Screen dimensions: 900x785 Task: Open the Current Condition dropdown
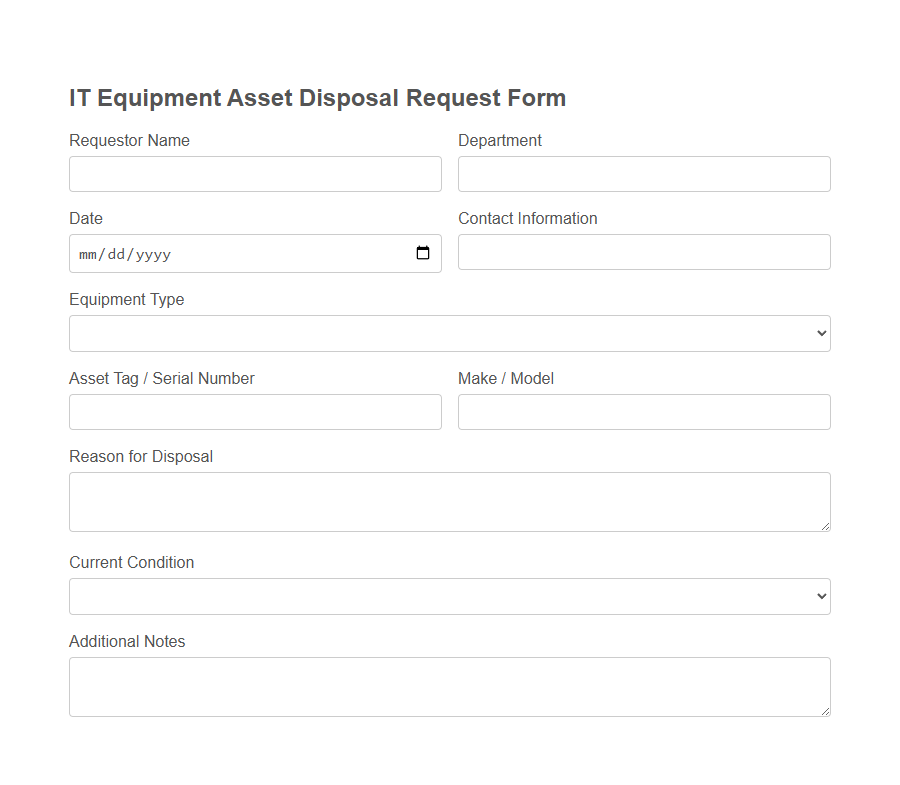click(x=450, y=596)
